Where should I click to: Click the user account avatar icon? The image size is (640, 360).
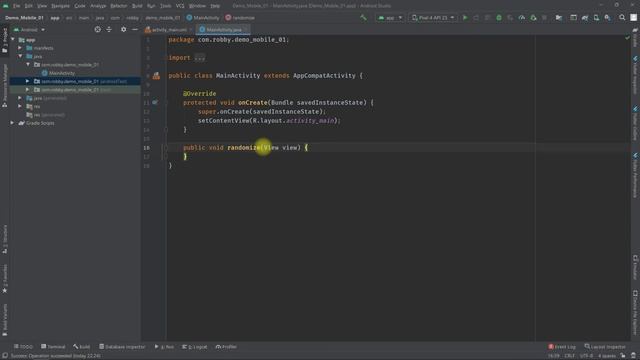(633, 18)
